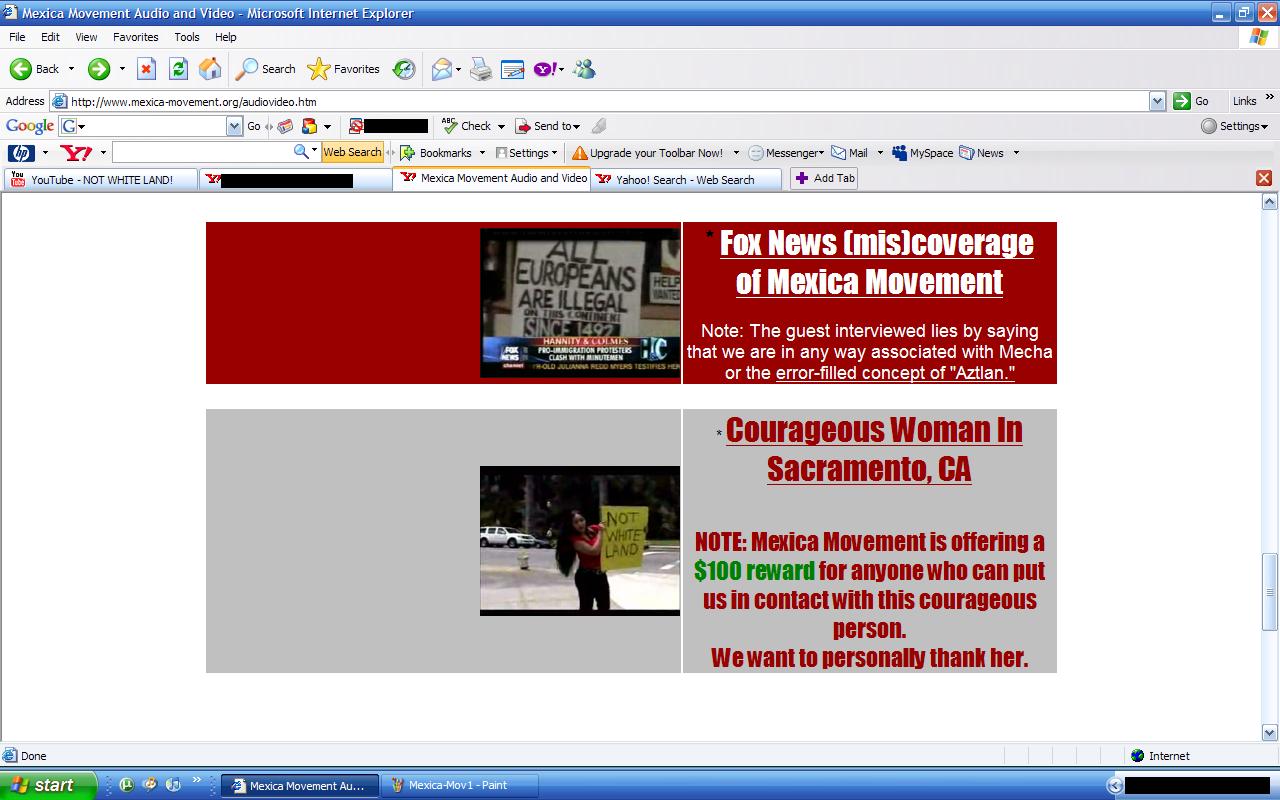Click the Google toolbar logo
Viewport: 1280px width, 800px height.
point(30,126)
